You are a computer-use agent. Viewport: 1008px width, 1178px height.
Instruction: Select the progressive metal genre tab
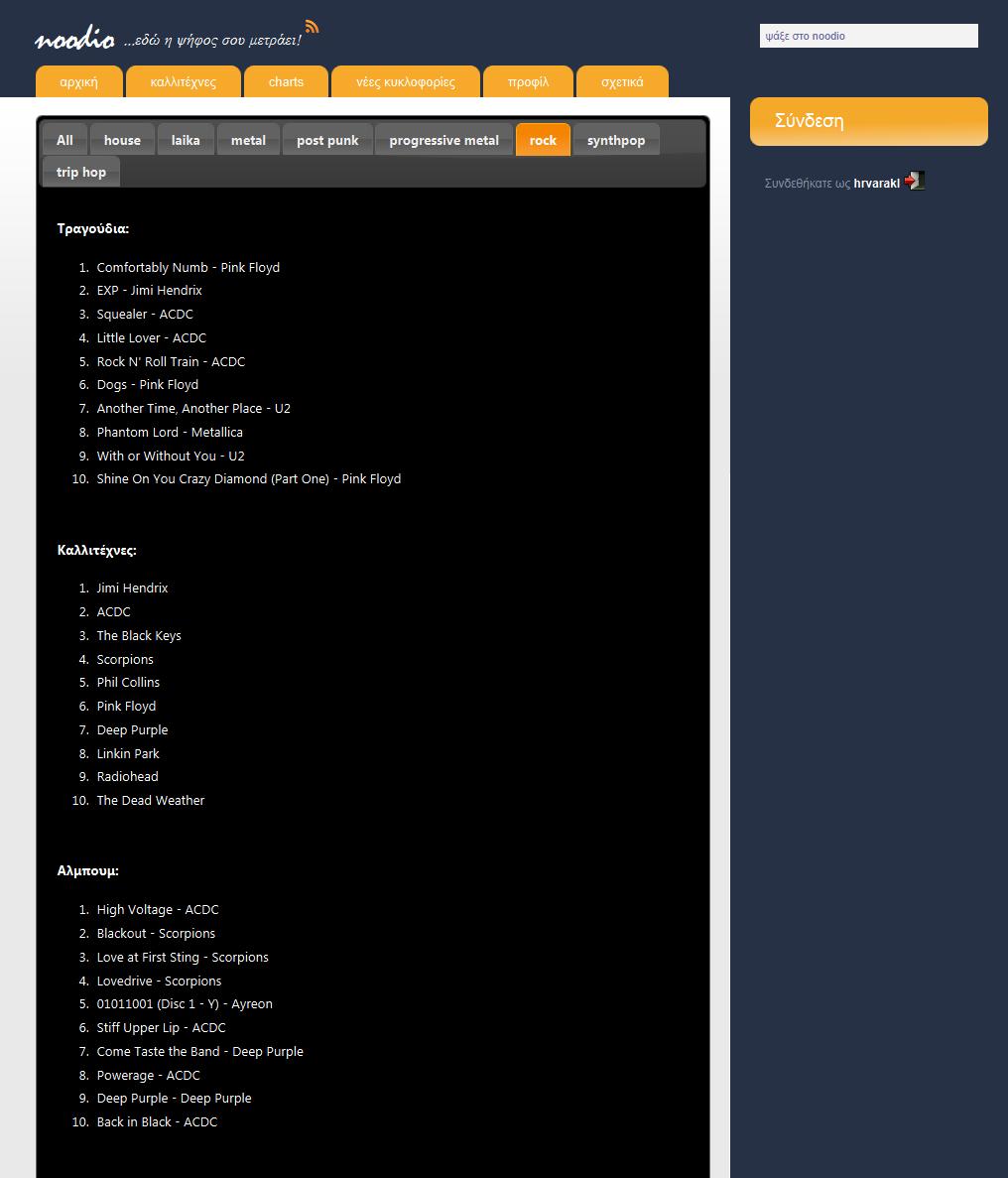point(443,140)
